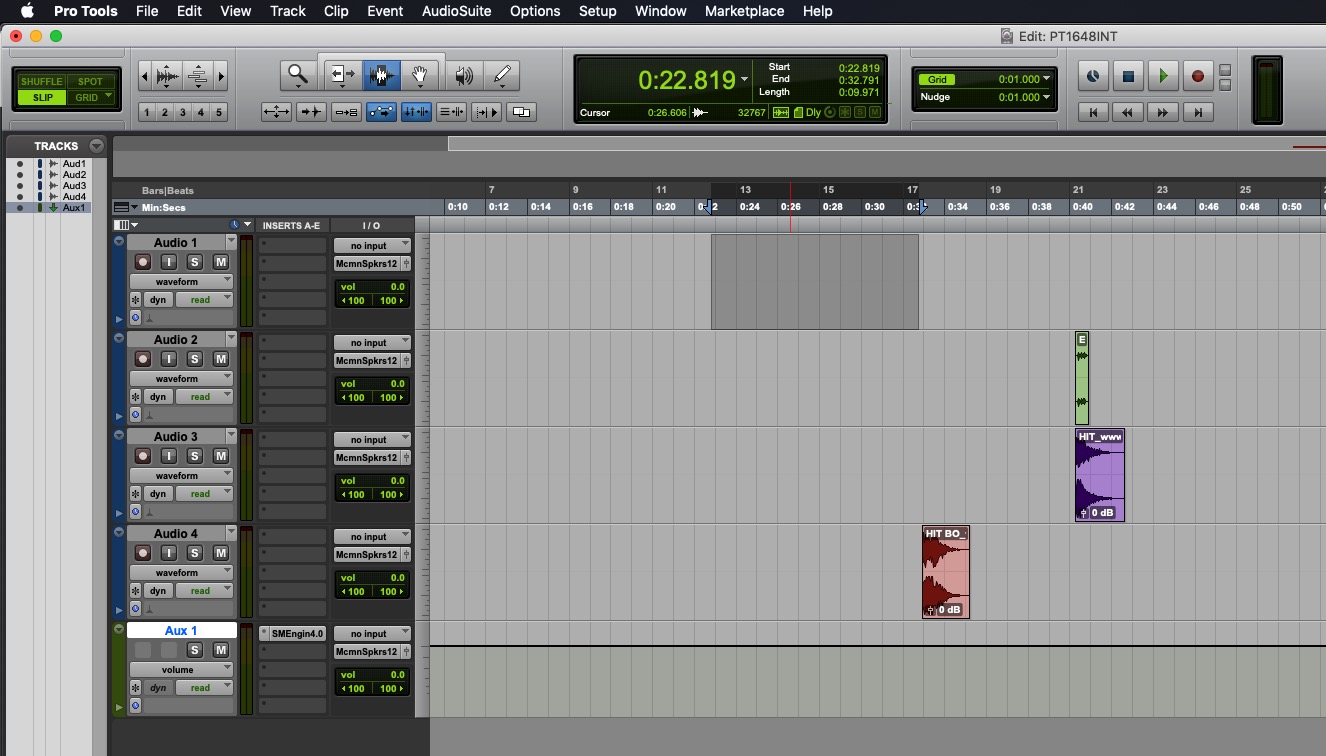Viewport: 1326px width, 756px height.
Task: Select the Selector waveform tool
Action: click(x=380, y=75)
